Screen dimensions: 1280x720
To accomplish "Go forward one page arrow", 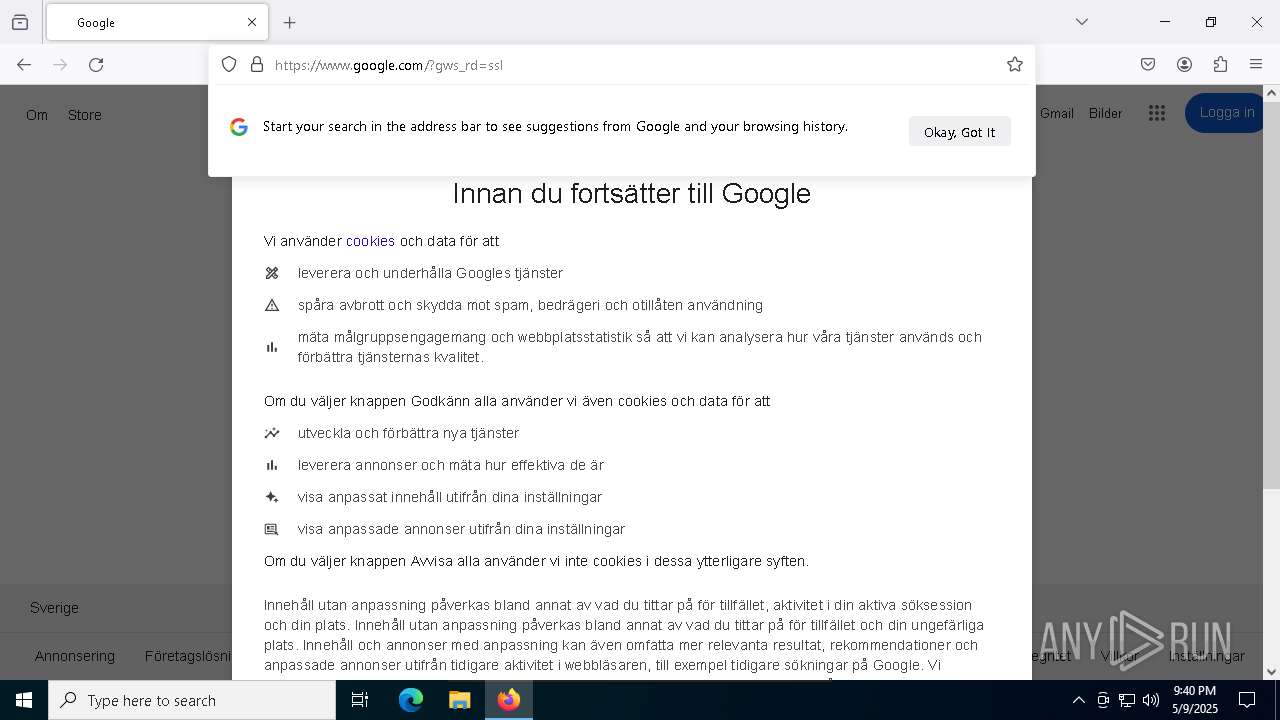I will (x=60, y=65).
